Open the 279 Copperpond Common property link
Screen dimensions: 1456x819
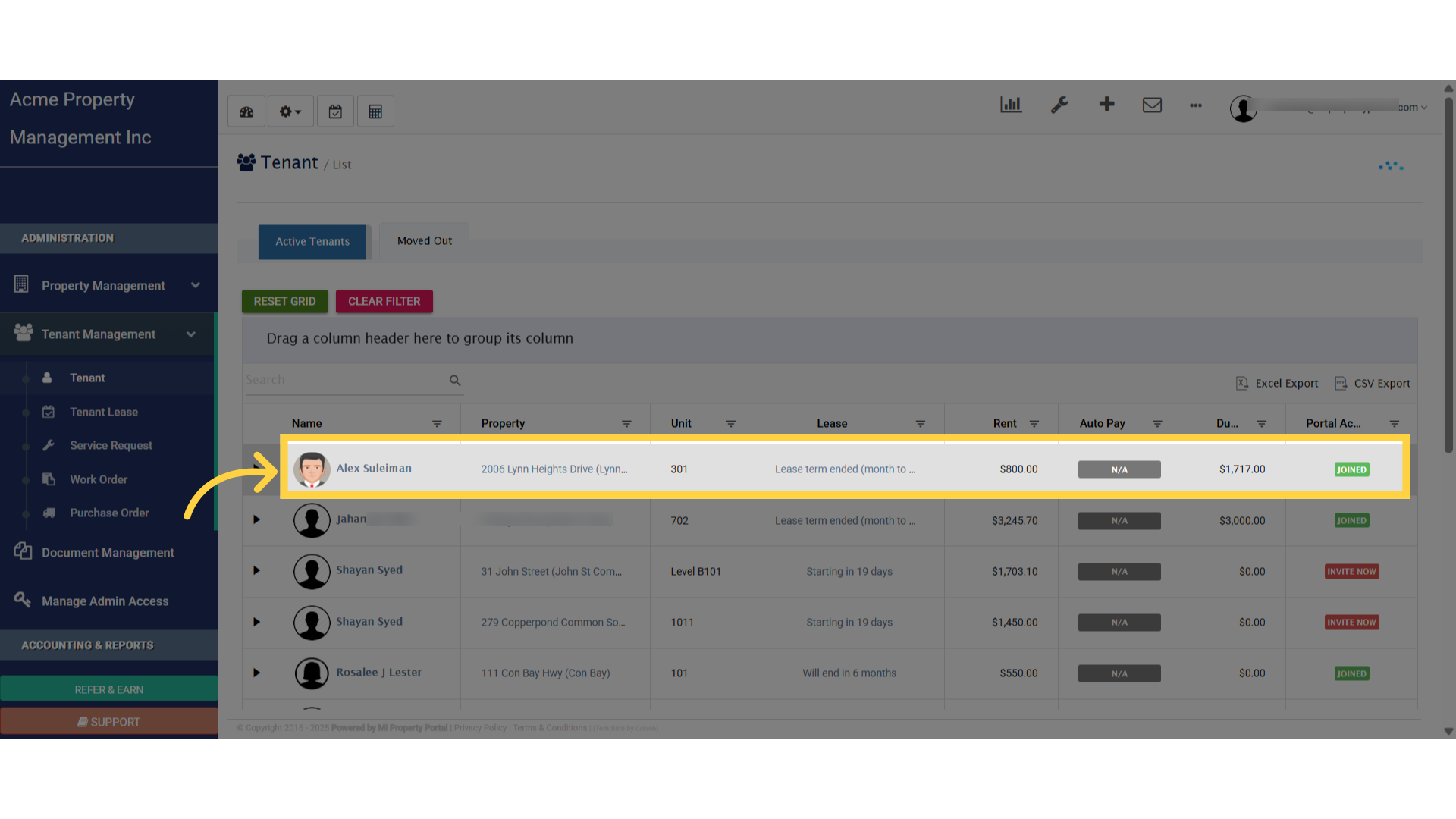click(x=553, y=623)
